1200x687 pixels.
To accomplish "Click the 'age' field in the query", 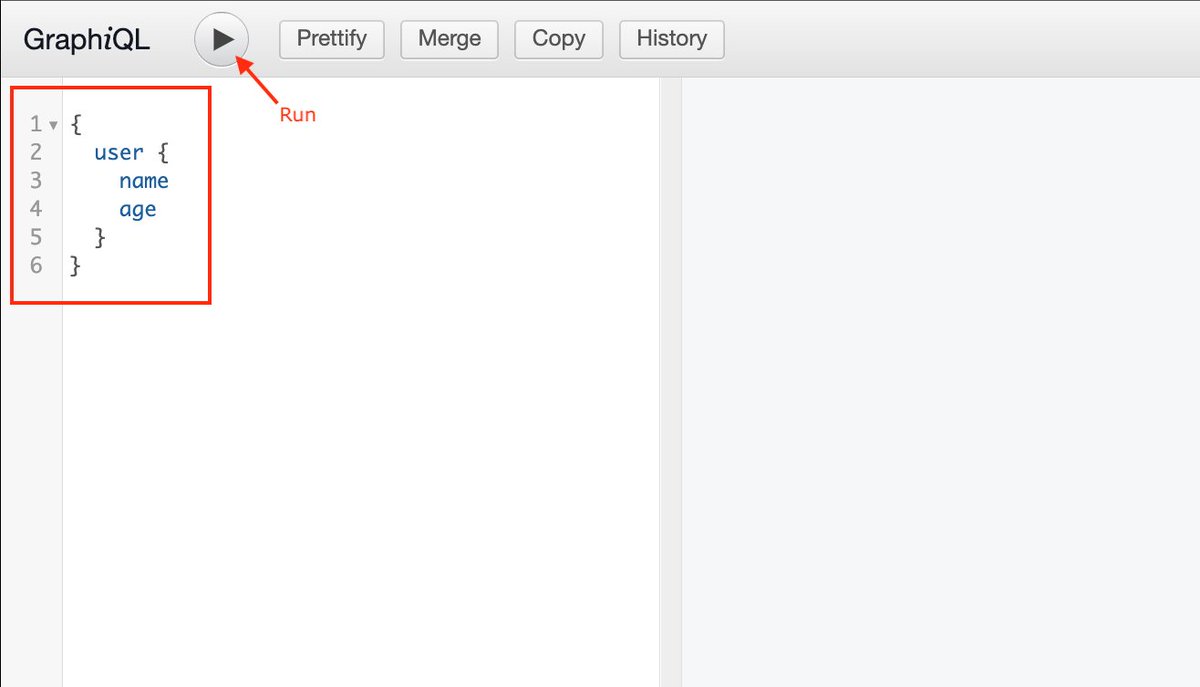I will tap(138, 210).
